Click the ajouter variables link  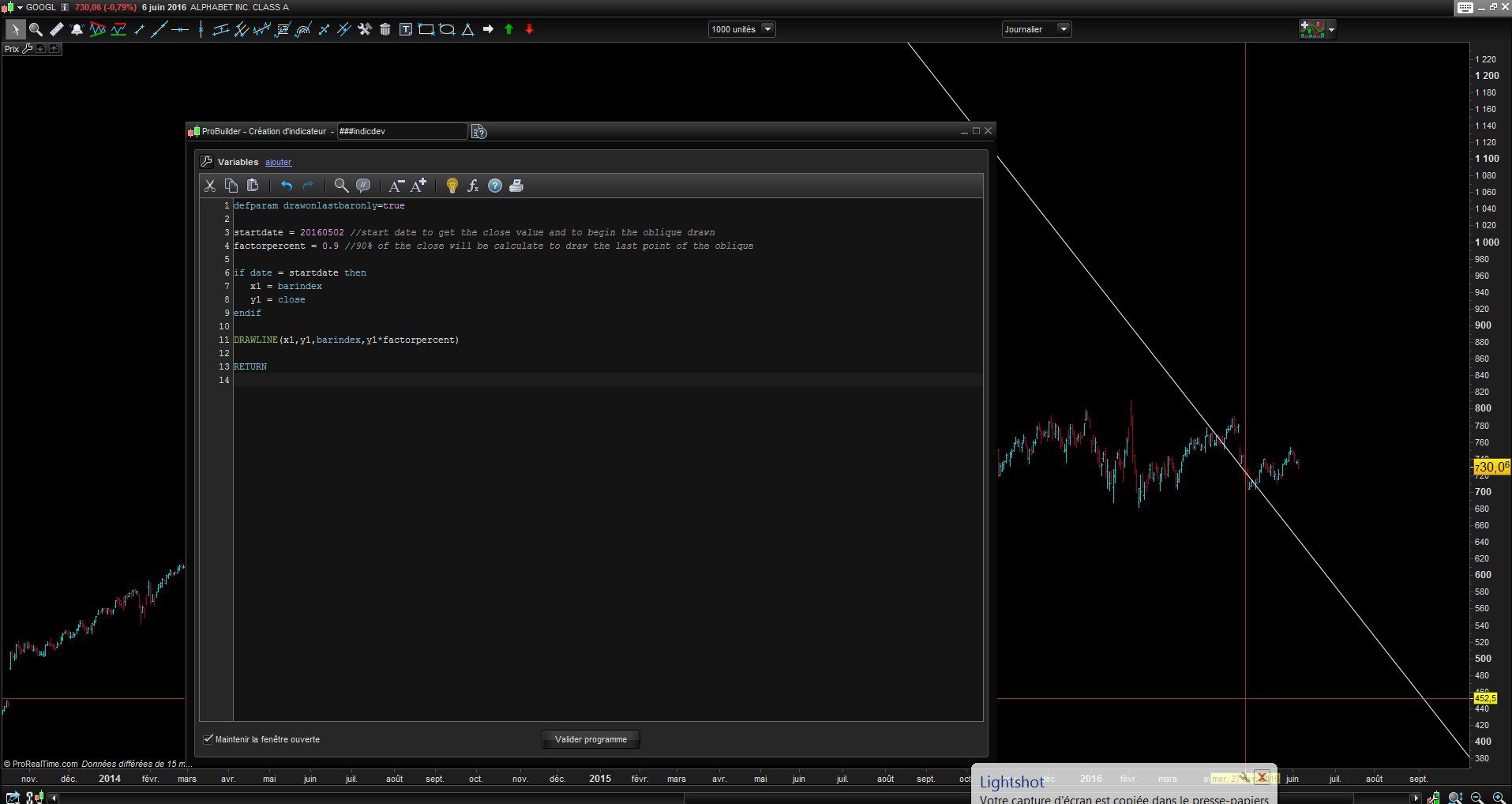point(278,162)
